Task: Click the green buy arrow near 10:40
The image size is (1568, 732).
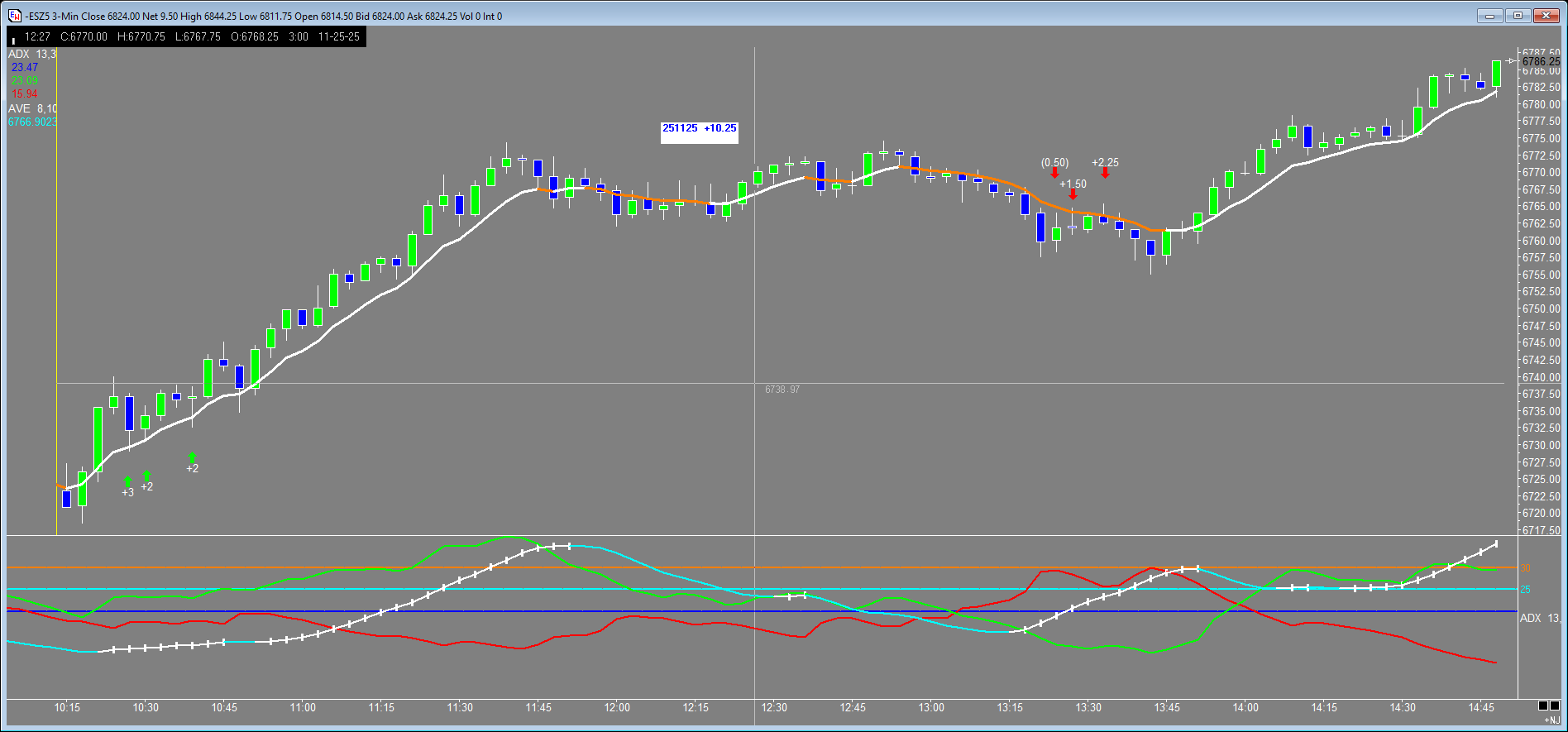Action: 192,457
